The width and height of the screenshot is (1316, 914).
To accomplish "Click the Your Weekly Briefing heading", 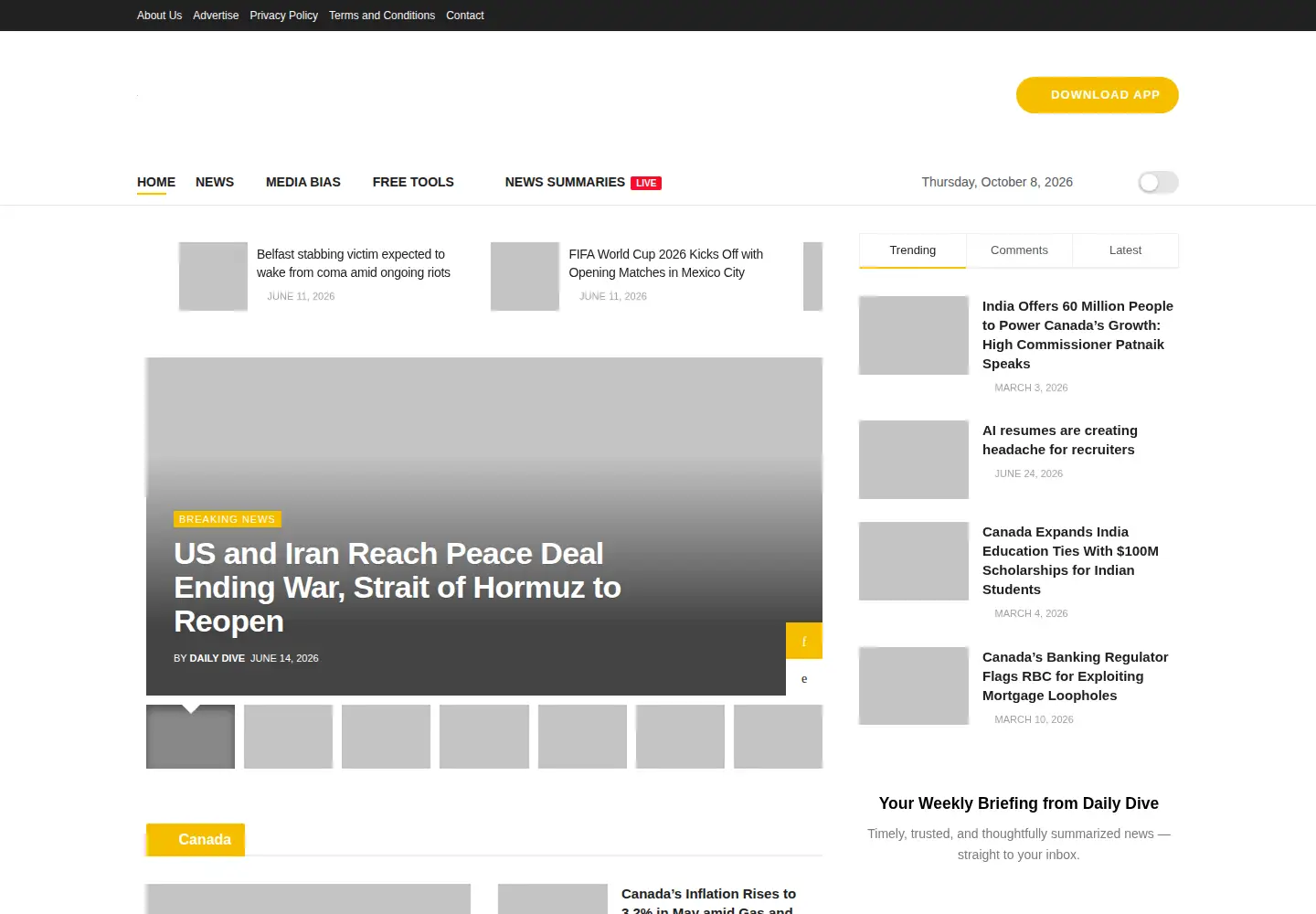I will tap(1019, 803).
